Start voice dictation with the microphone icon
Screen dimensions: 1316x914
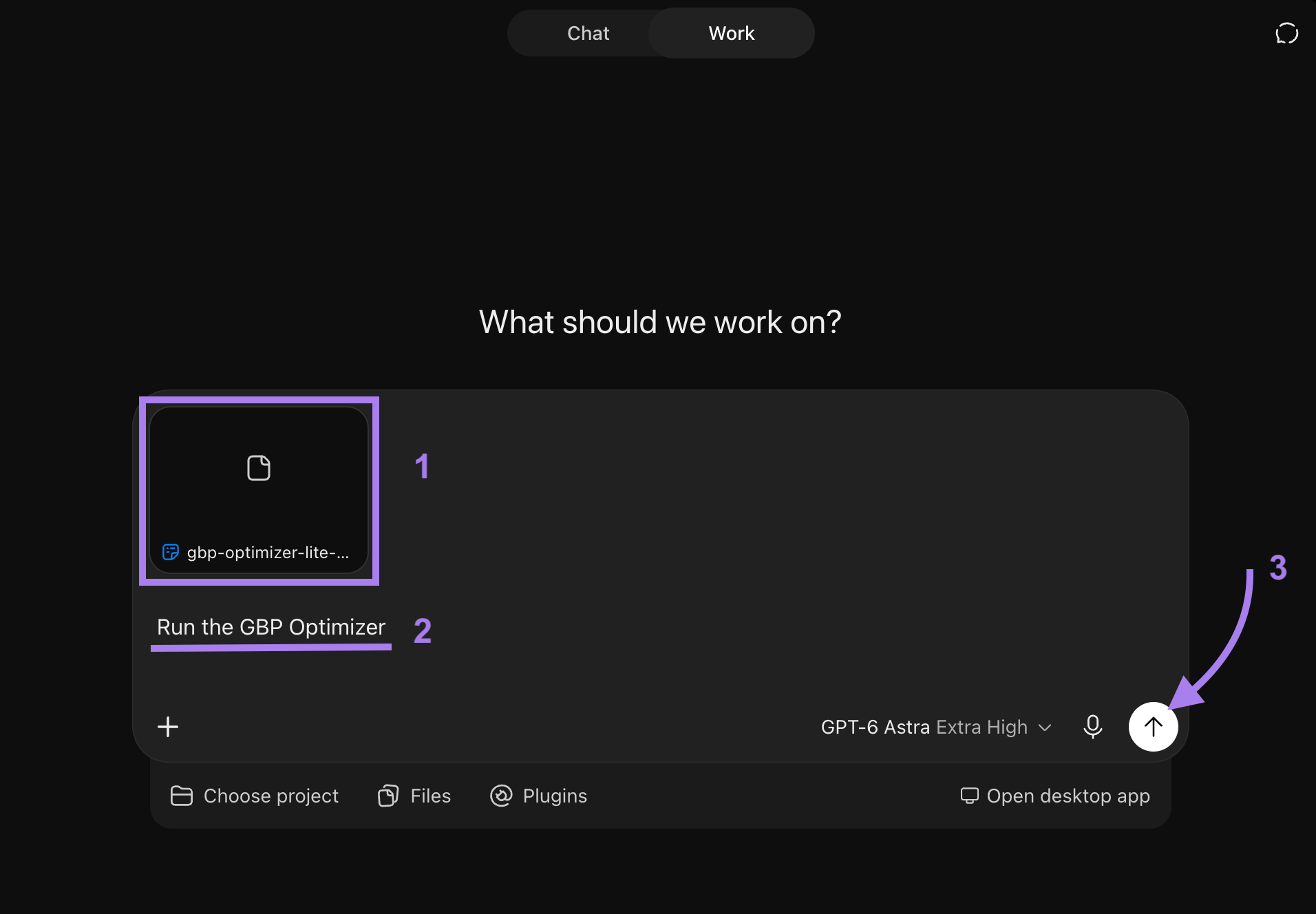1092,726
